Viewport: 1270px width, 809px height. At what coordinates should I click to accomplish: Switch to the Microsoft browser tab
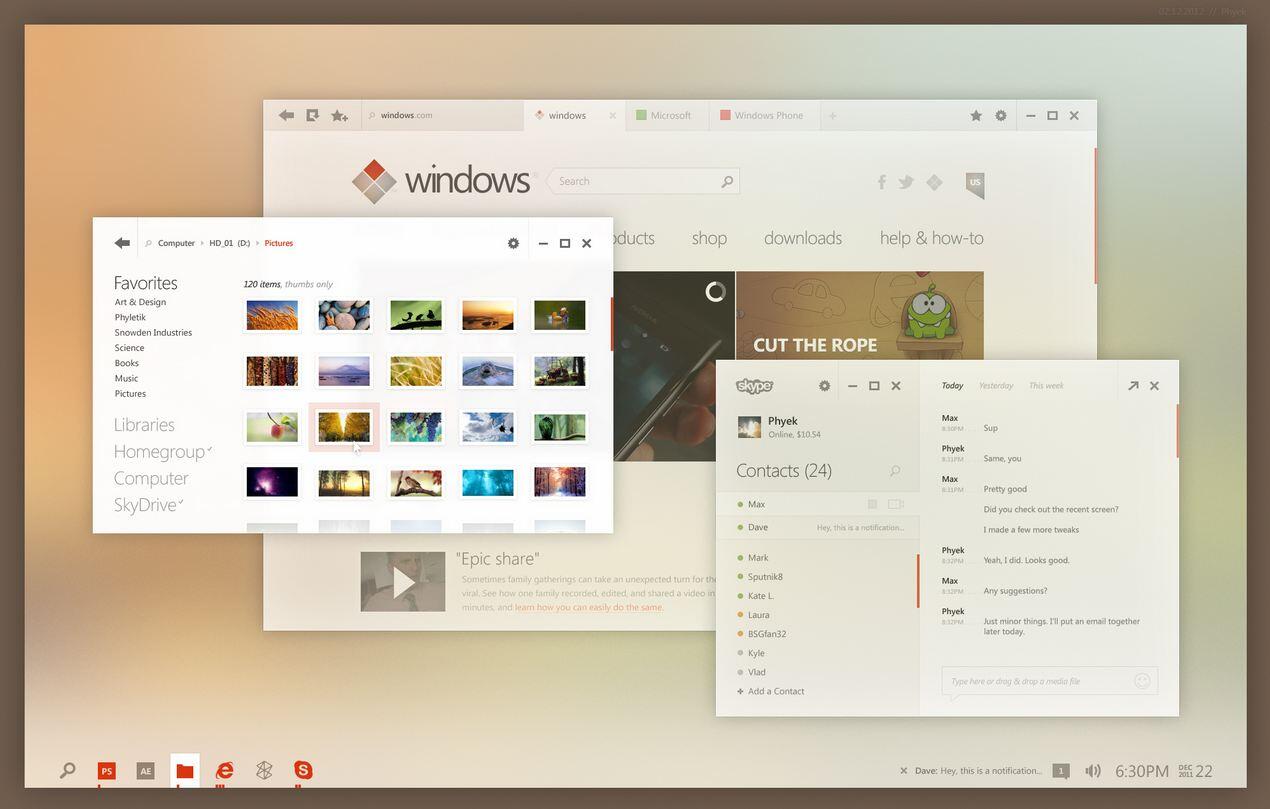(x=665, y=115)
